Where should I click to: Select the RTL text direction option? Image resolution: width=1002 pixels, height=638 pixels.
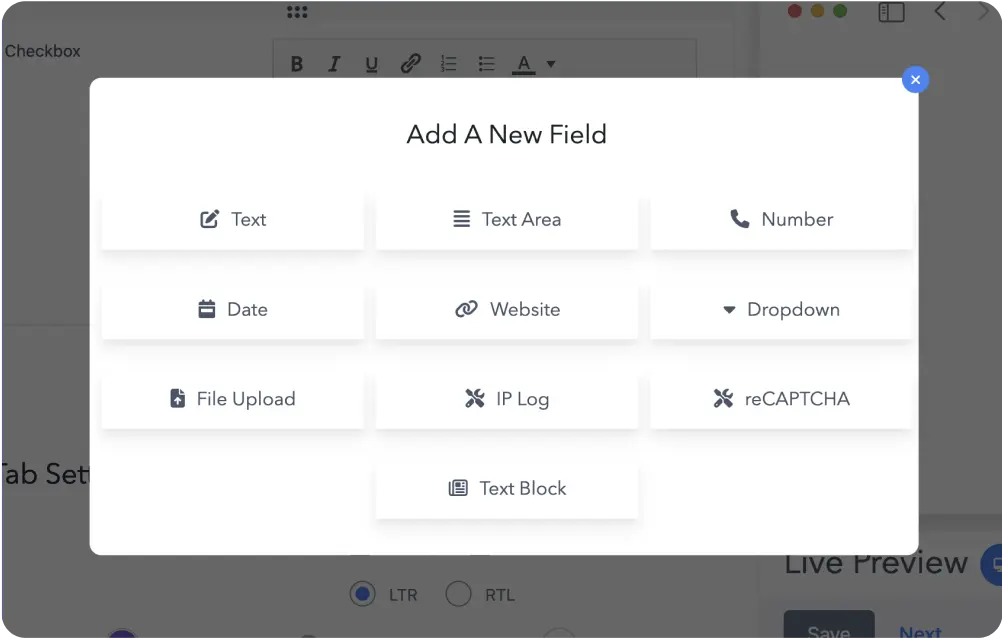pyautogui.click(x=459, y=594)
